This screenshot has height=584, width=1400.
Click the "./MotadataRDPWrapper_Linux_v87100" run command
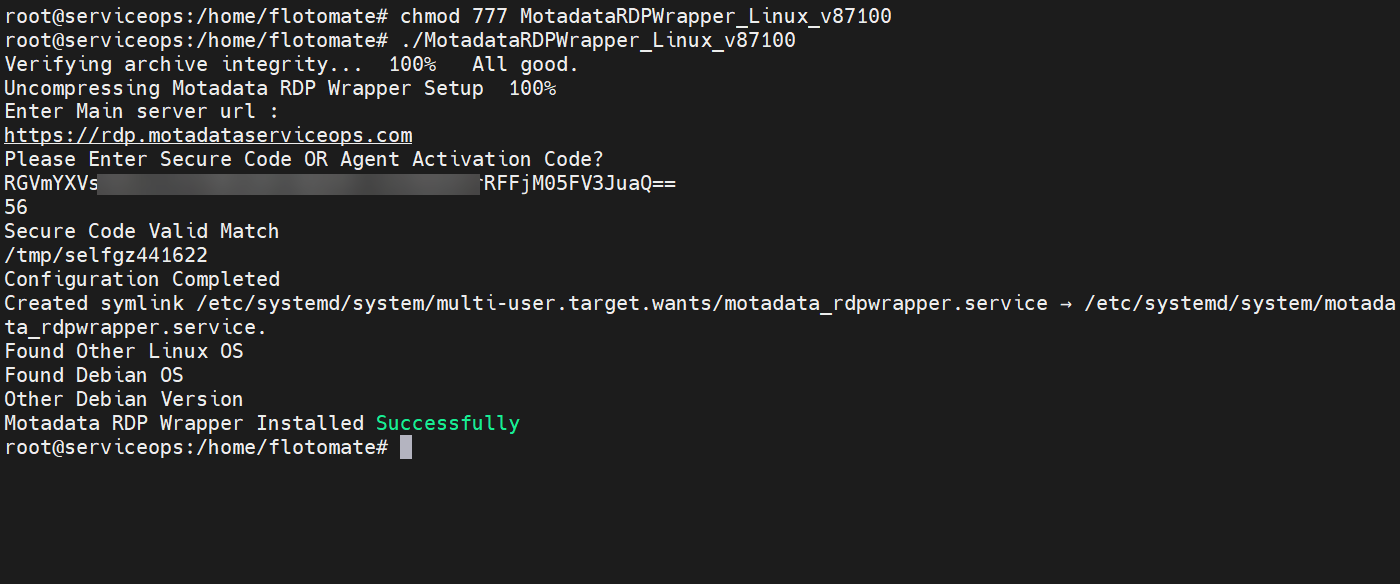(598, 40)
